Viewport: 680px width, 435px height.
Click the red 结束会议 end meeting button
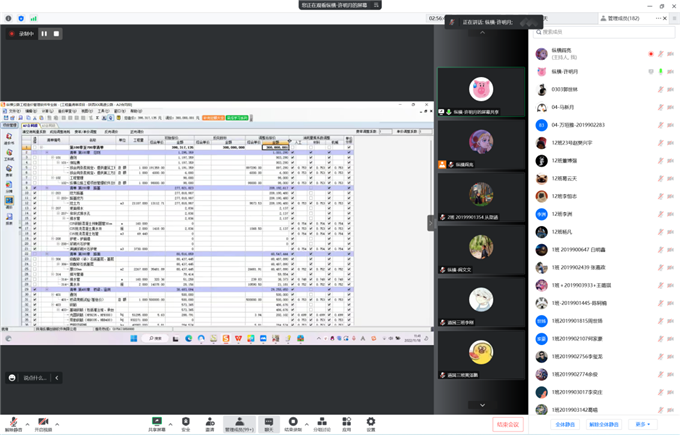508,424
